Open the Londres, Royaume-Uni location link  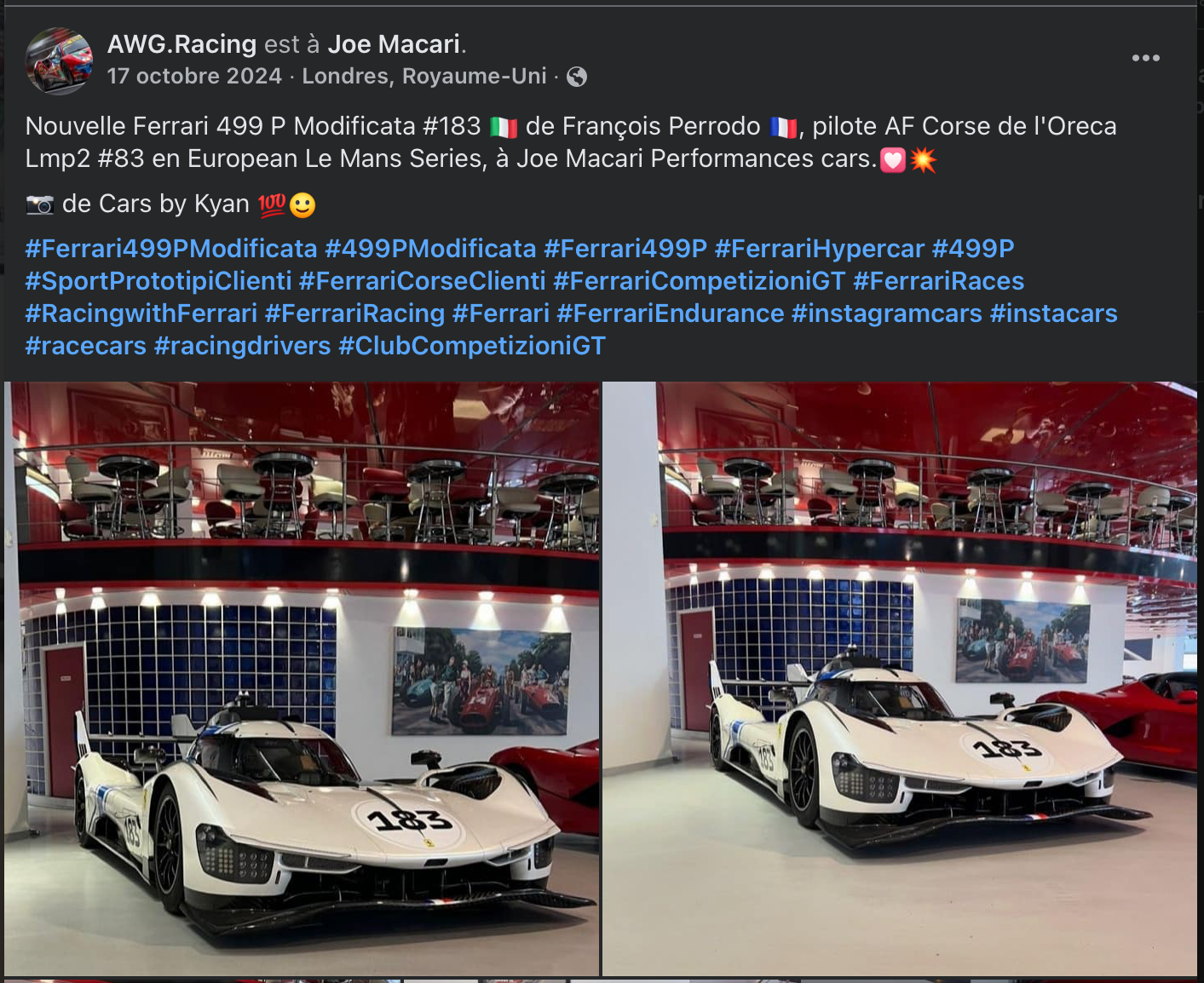424,76
